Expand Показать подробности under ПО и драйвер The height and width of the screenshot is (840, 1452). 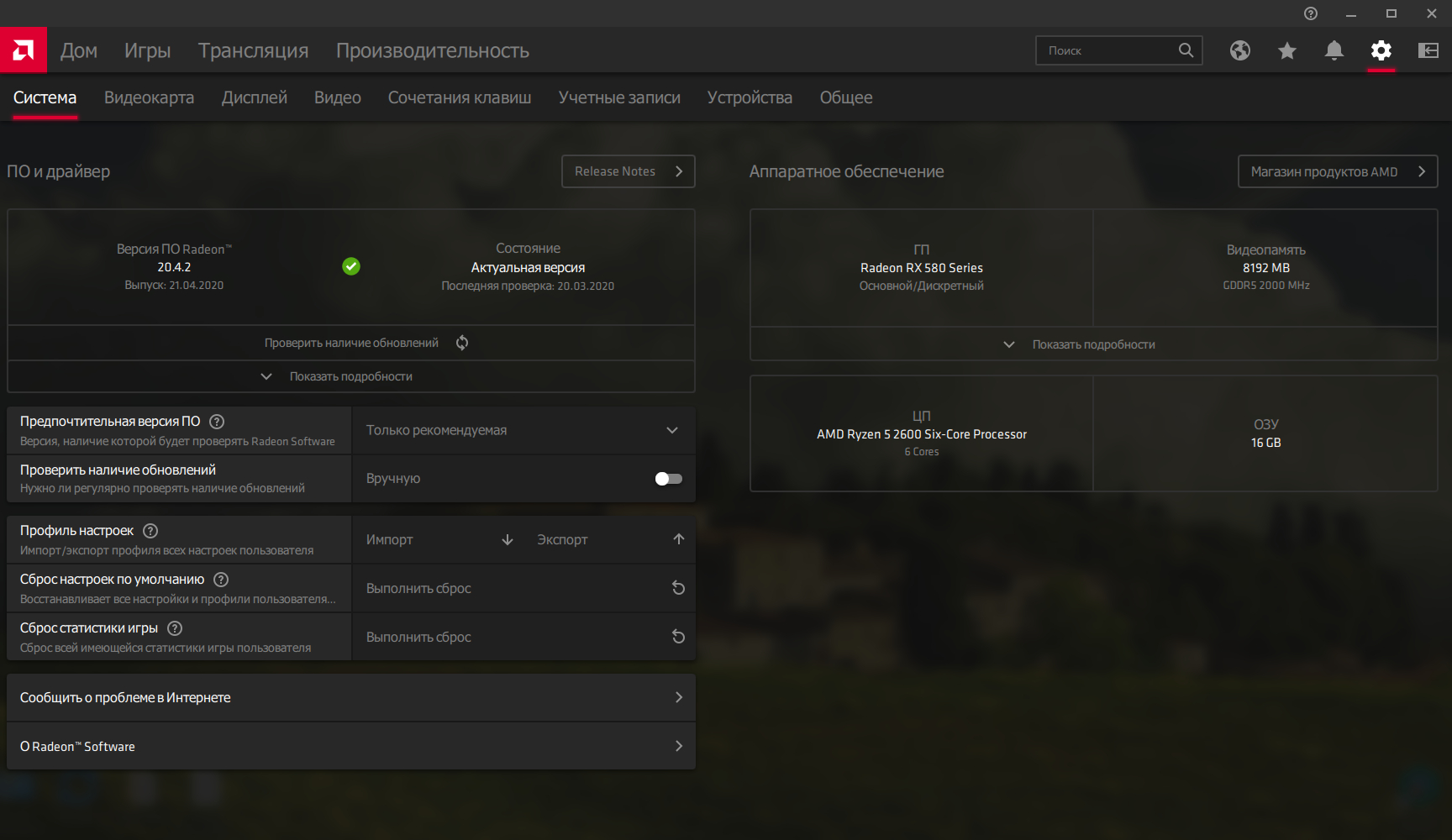tap(351, 376)
